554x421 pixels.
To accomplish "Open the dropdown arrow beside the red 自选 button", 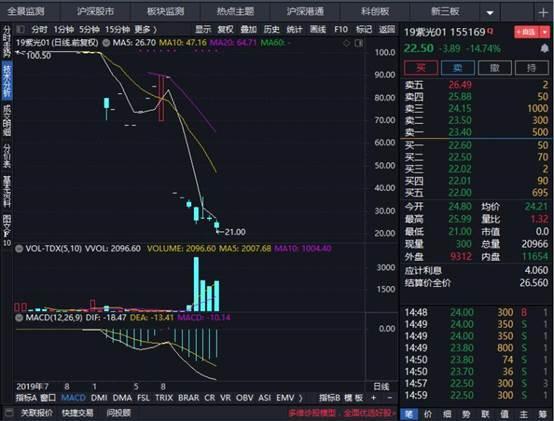I will point(545,32).
